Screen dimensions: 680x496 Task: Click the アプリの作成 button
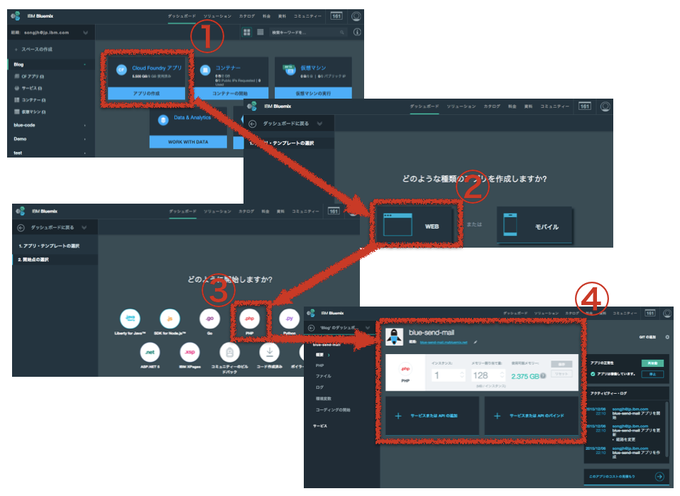click(x=147, y=93)
